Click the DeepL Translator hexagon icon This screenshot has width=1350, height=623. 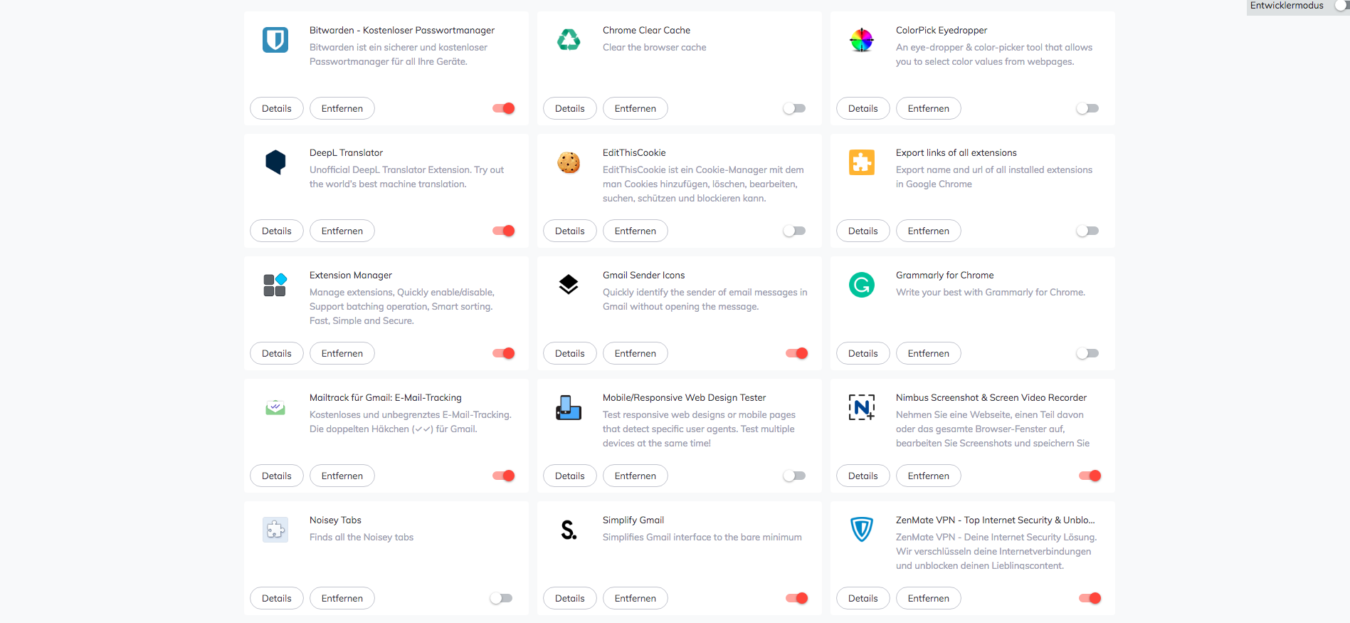275,162
